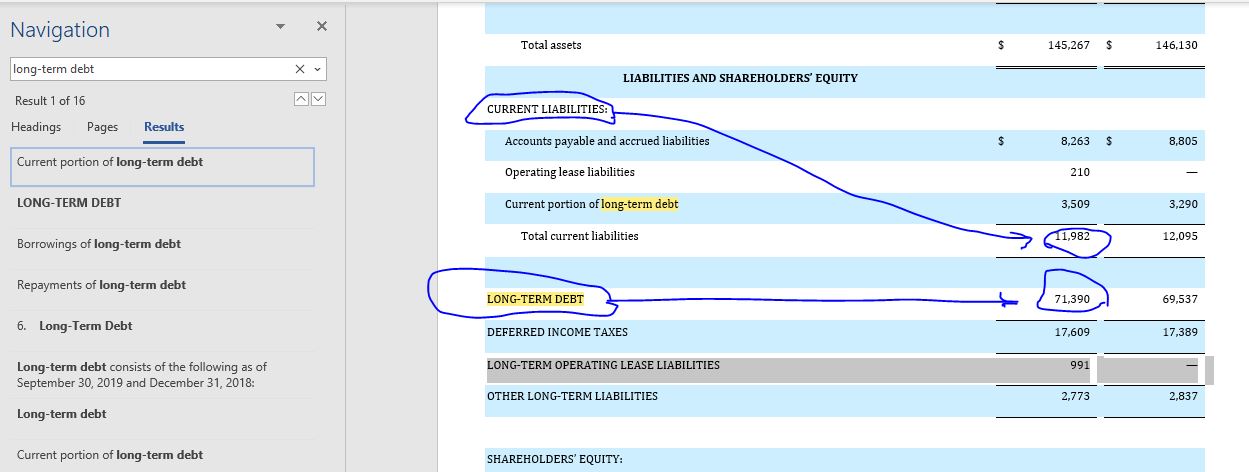Viewport: 1249px width, 472px height.
Task: Go to 'Repayments of long-term debt' result
Action: pos(101,285)
